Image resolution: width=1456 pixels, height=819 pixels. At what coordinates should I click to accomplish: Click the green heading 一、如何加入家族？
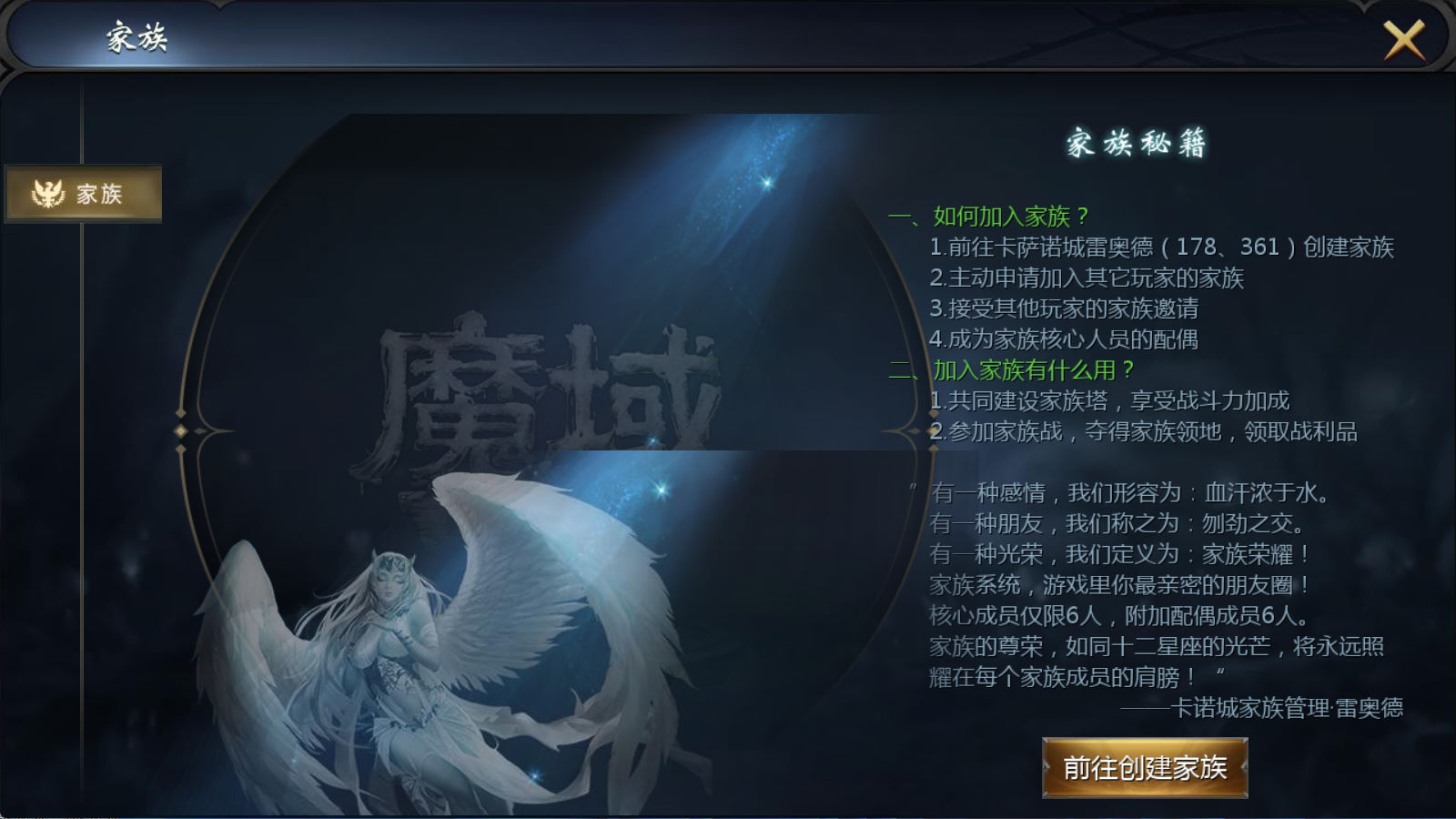989,217
